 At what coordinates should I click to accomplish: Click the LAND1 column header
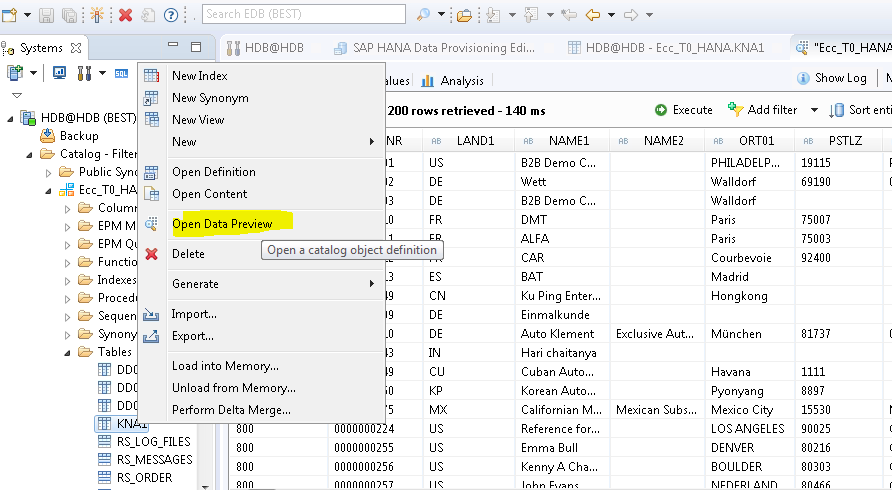[x=469, y=141]
